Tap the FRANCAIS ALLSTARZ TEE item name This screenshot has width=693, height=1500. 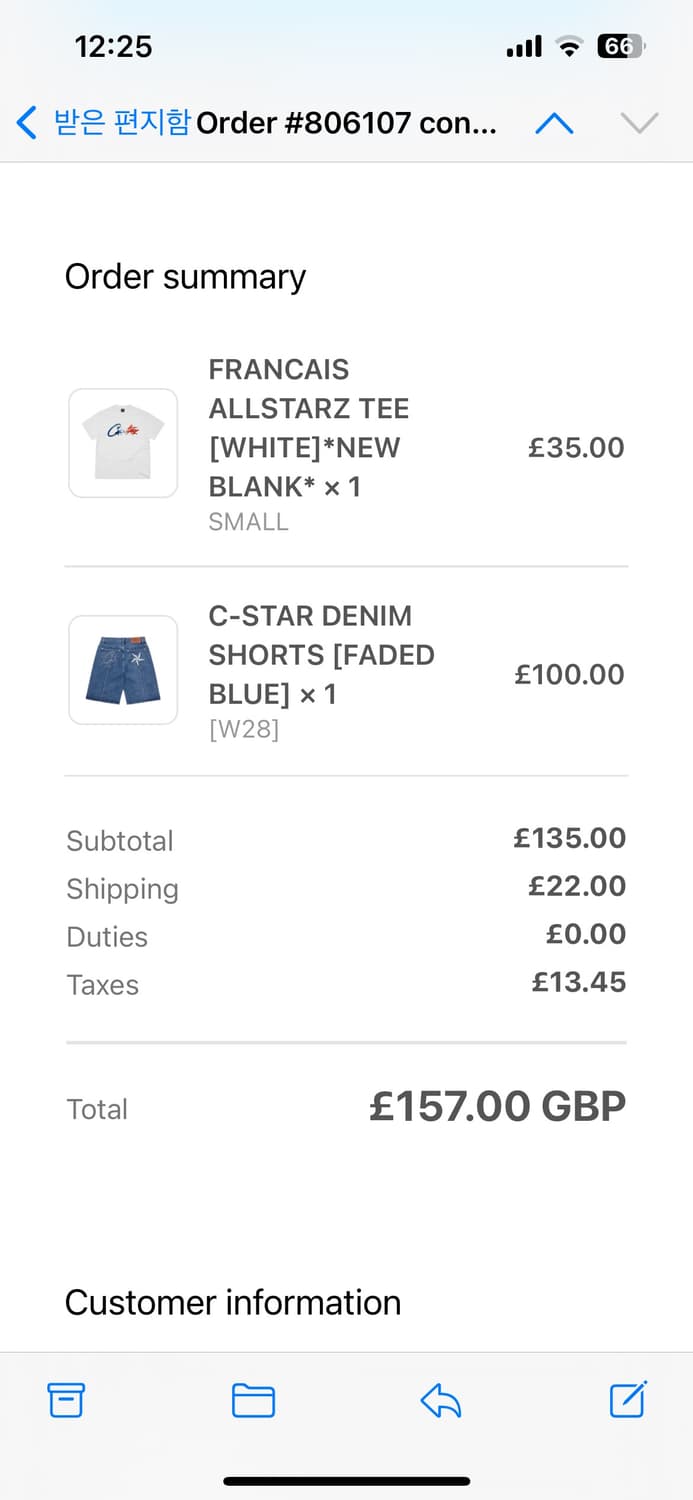pyautogui.click(x=308, y=428)
